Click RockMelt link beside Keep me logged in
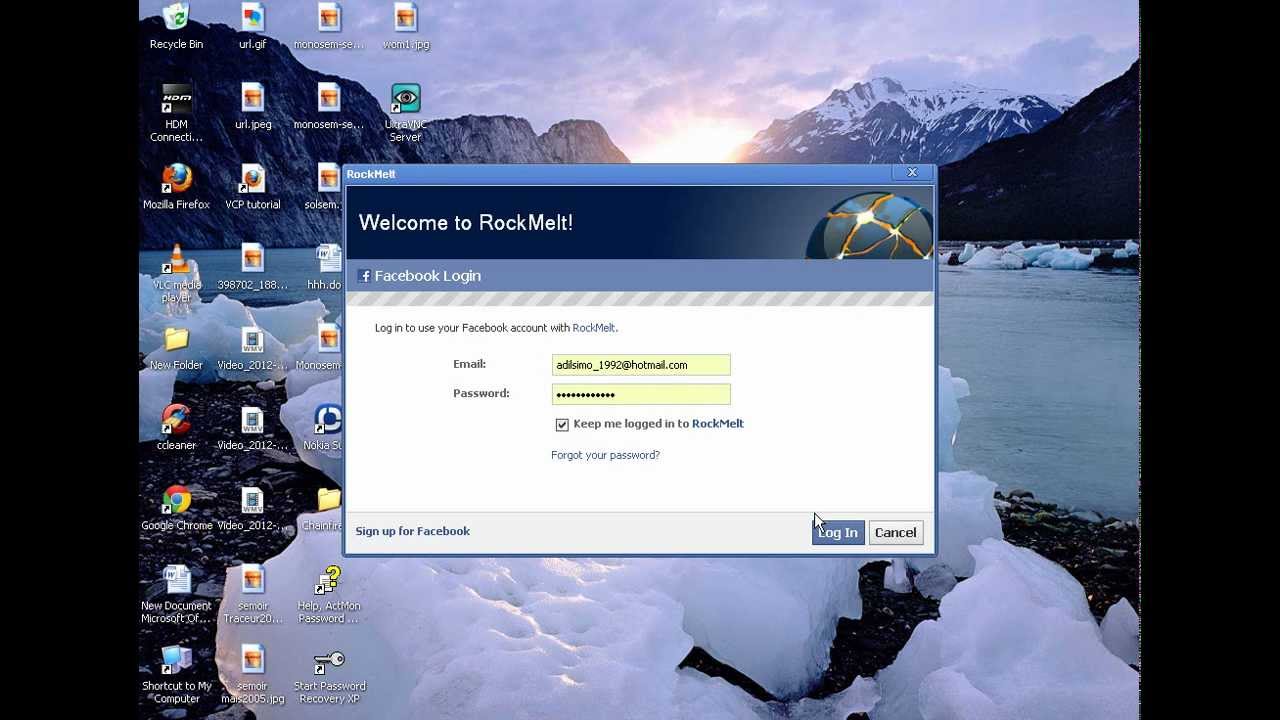The width and height of the screenshot is (1280, 720). pos(718,424)
